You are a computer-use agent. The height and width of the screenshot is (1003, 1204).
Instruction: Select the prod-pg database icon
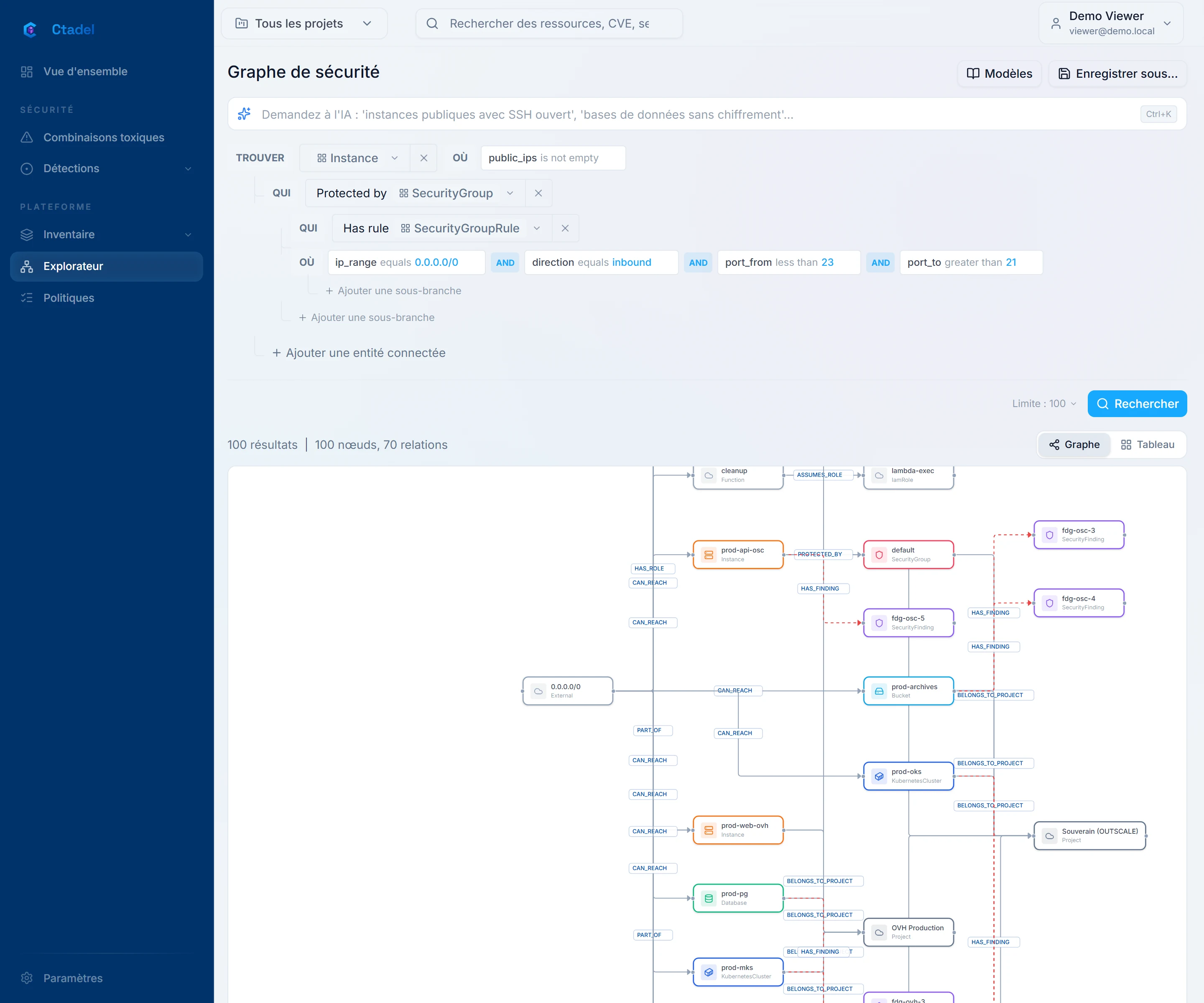tap(709, 898)
